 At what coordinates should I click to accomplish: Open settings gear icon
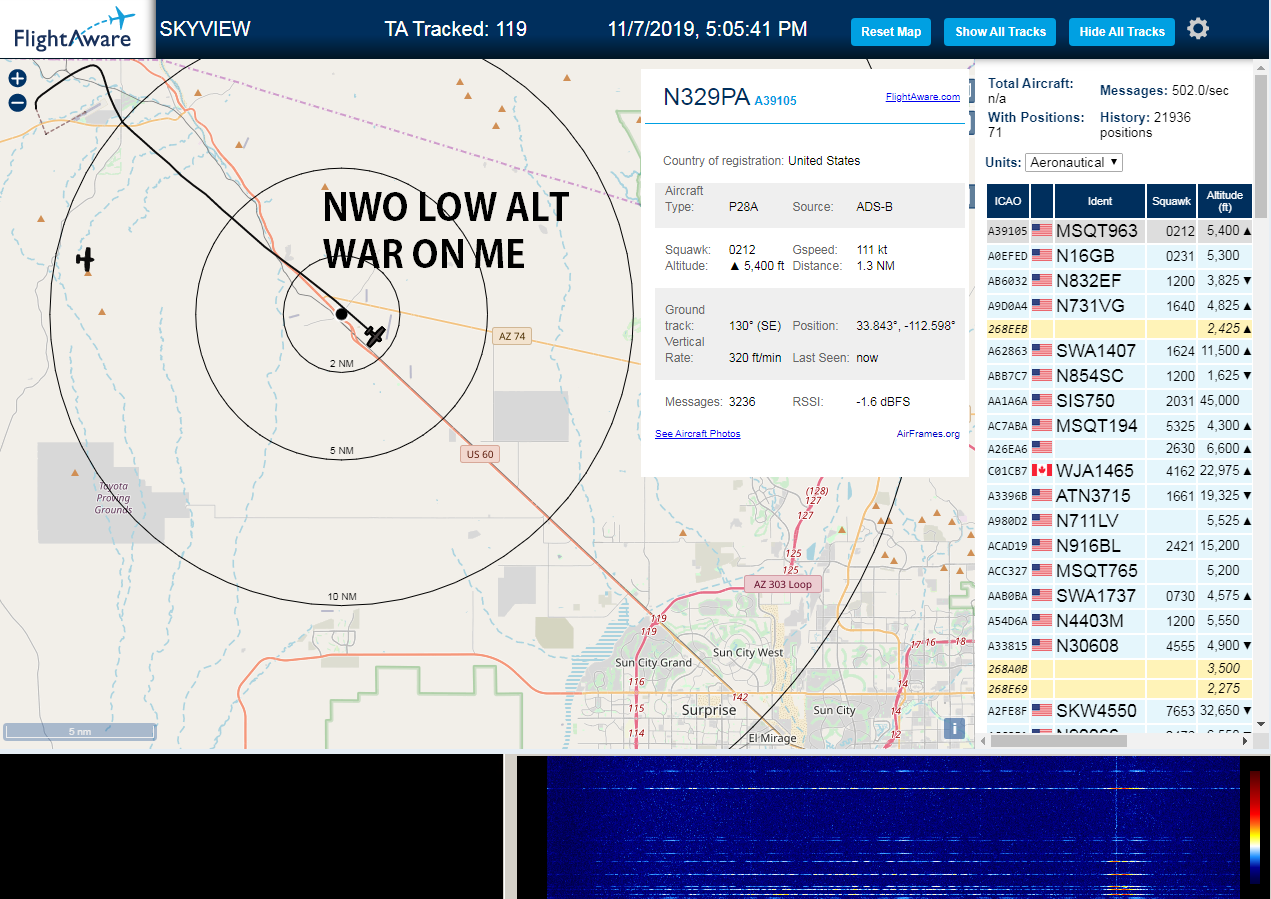point(1198,29)
